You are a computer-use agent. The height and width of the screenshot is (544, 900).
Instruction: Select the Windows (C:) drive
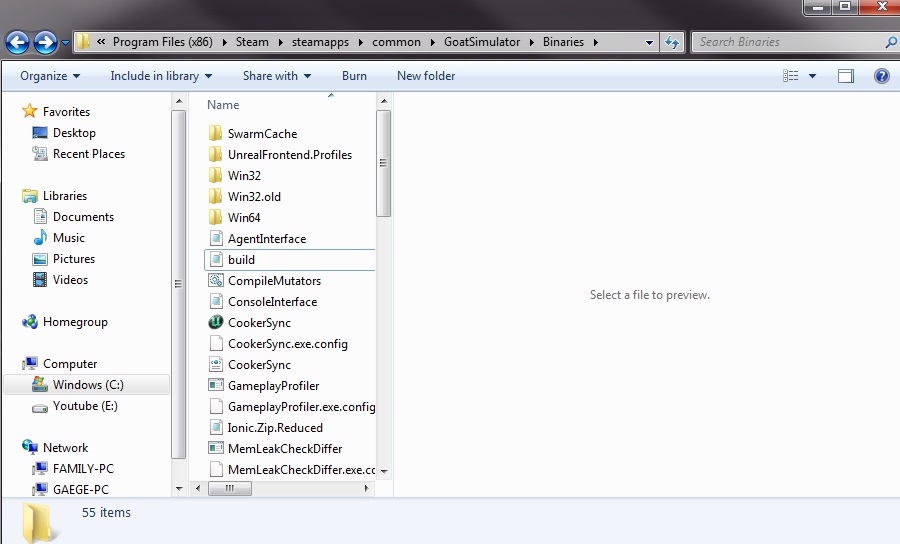86,384
